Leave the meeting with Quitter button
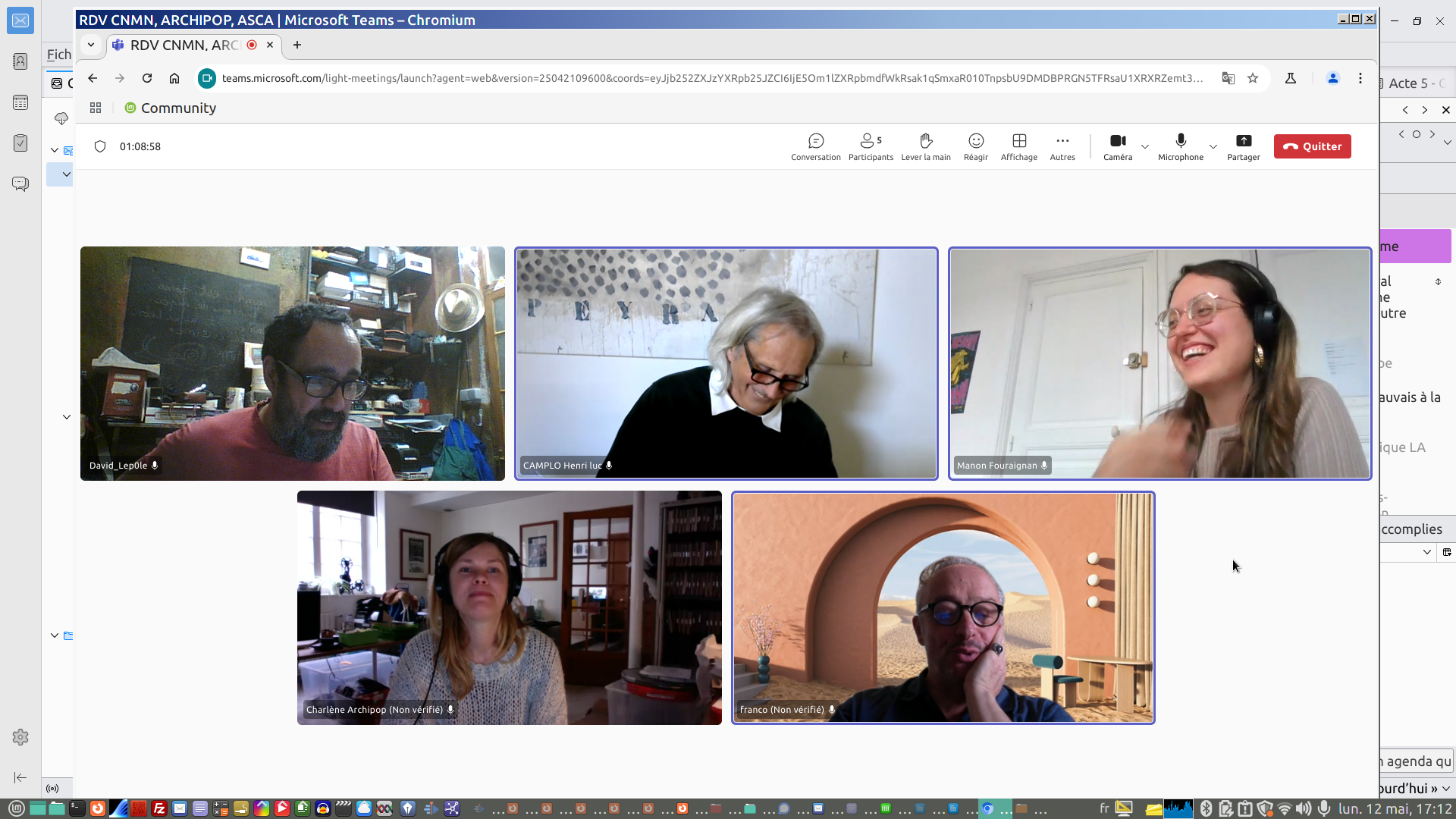Screen dimensions: 1456x819 1312,146
